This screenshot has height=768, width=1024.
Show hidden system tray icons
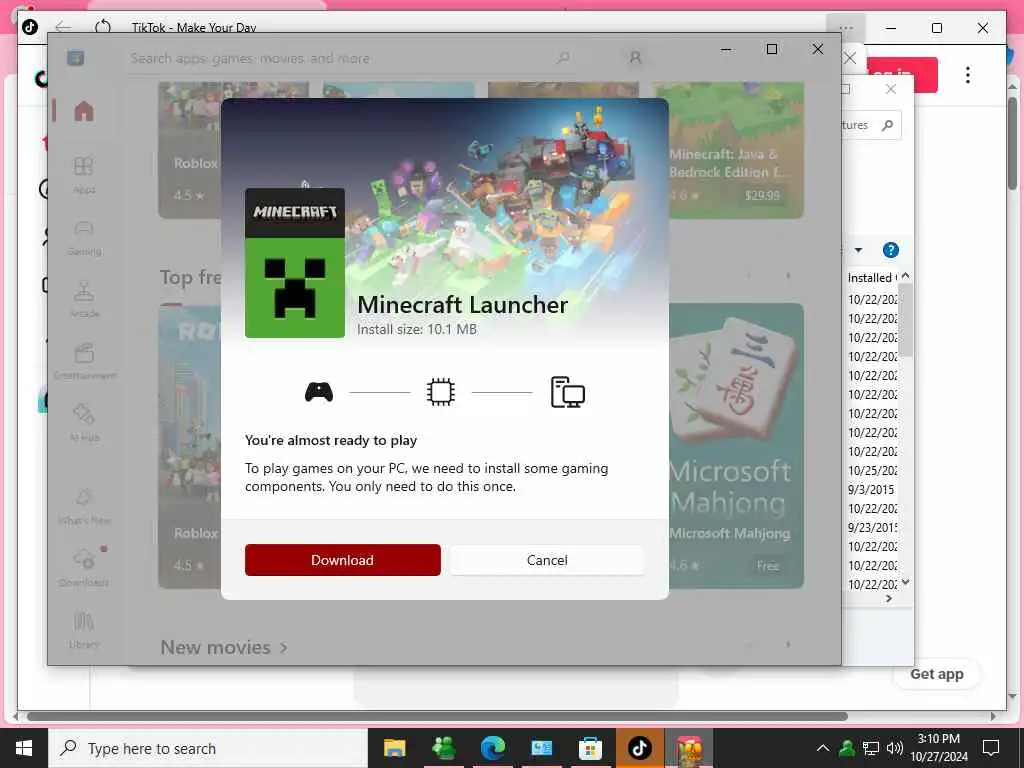coord(823,748)
